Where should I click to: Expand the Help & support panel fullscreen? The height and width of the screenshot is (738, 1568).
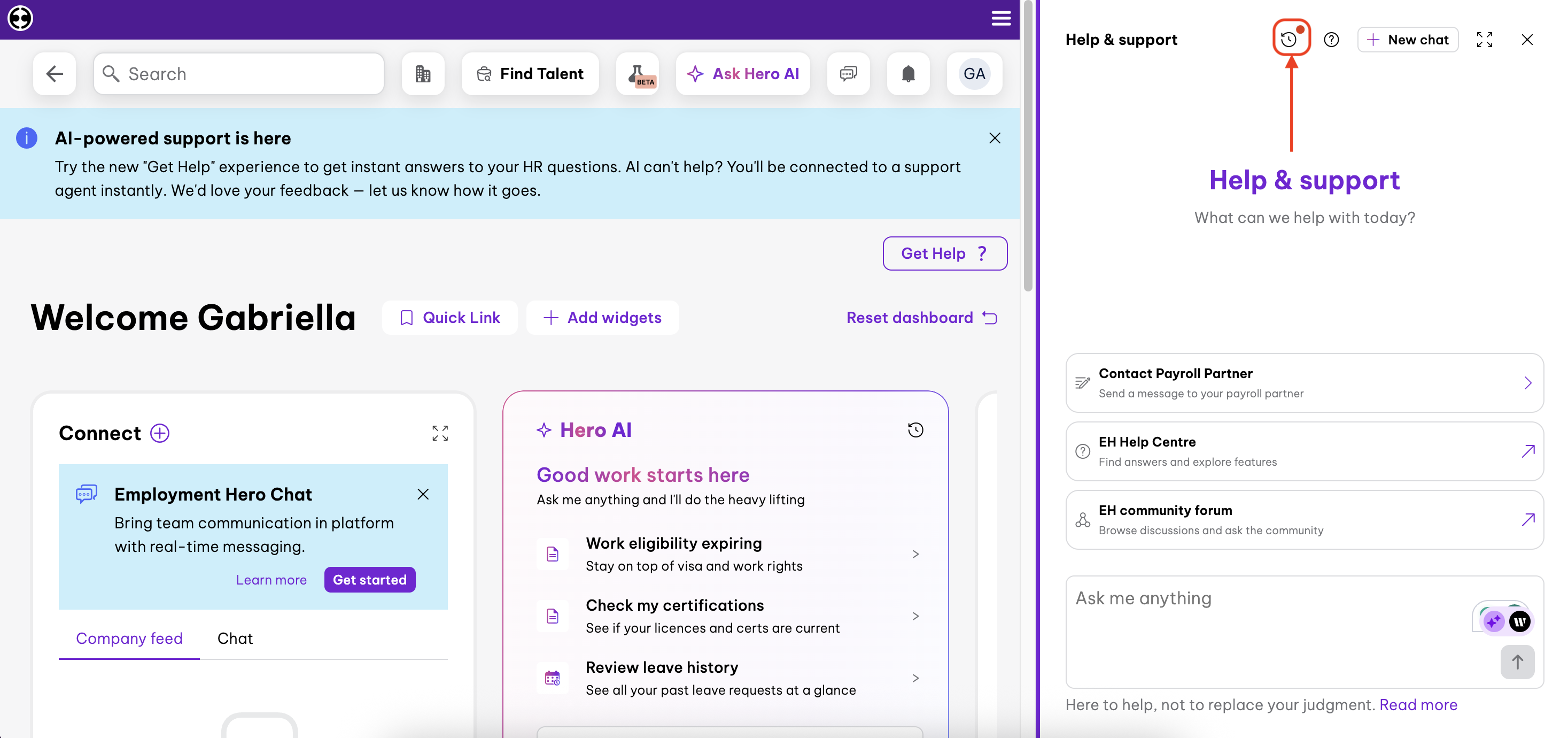tap(1485, 40)
